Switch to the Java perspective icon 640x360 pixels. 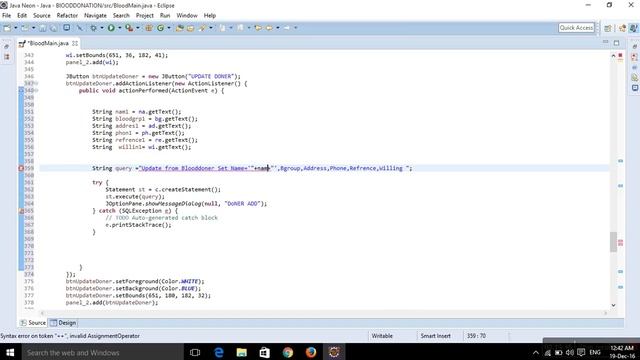coord(633,28)
